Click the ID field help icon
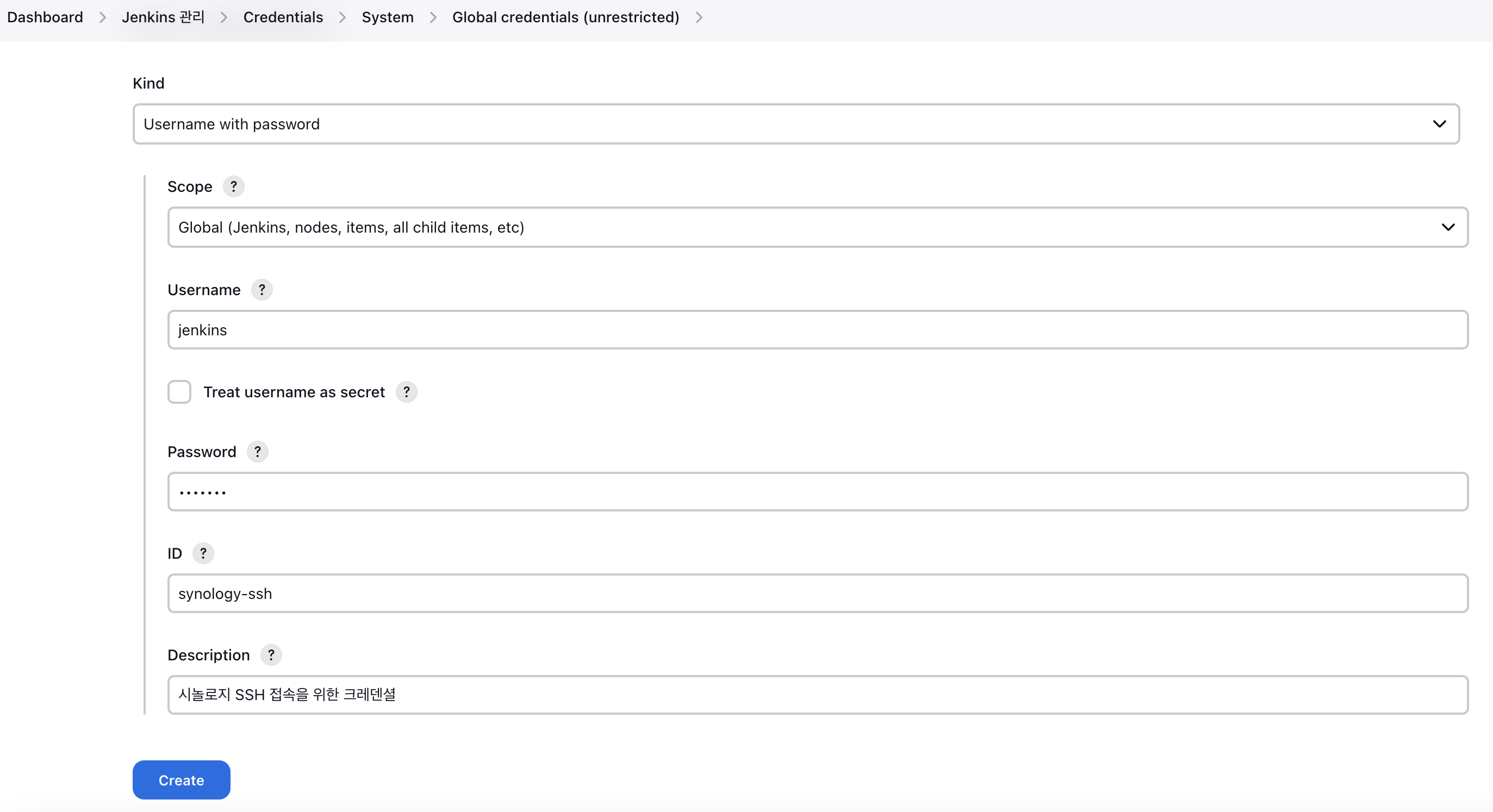Image resolution: width=1493 pixels, height=812 pixels. coord(203,553)
